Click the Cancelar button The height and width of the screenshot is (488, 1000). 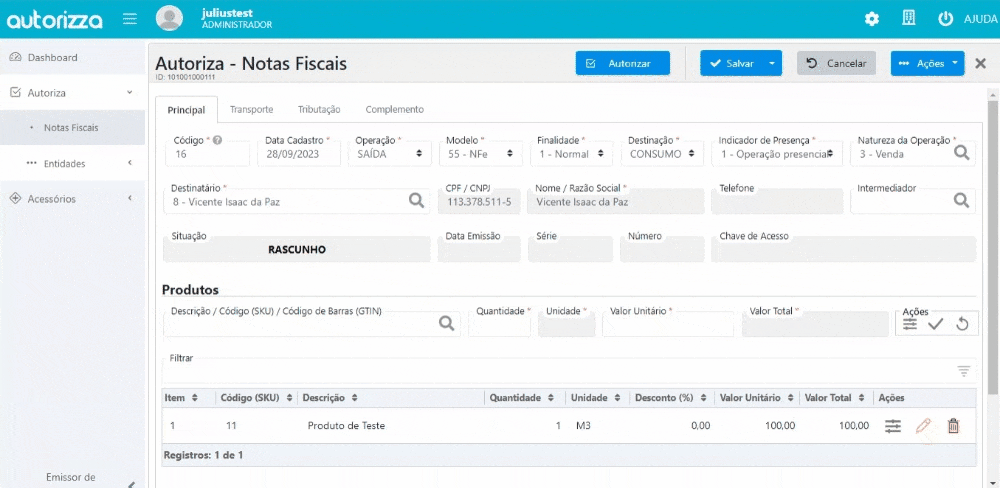pyautogui.click(x=836, y=63)
